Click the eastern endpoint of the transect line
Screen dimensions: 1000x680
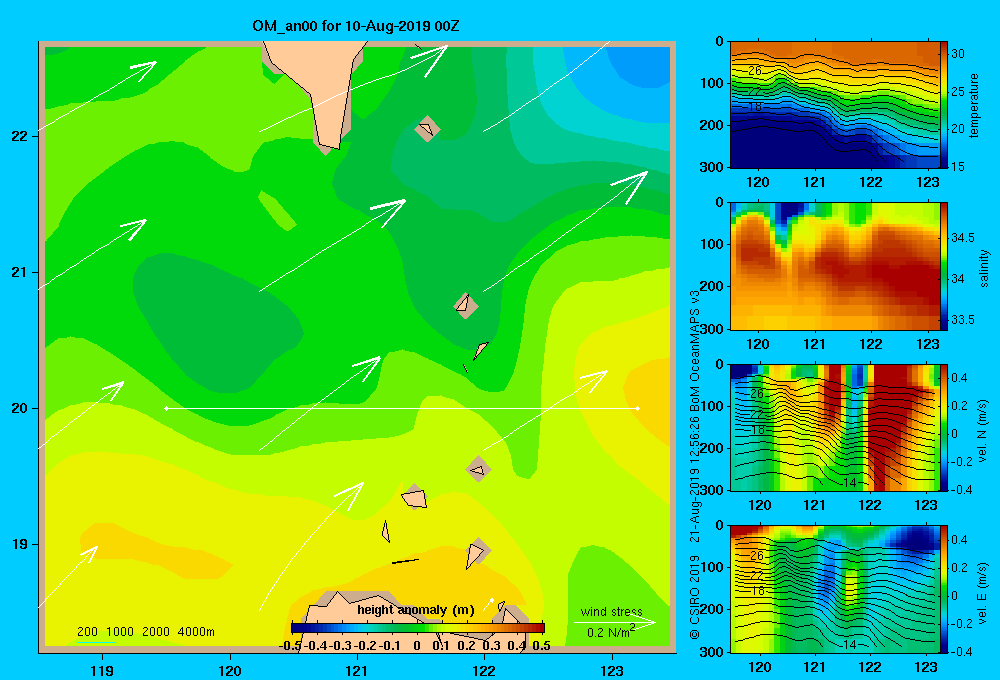pyautogui.click(x=637, y=408)
